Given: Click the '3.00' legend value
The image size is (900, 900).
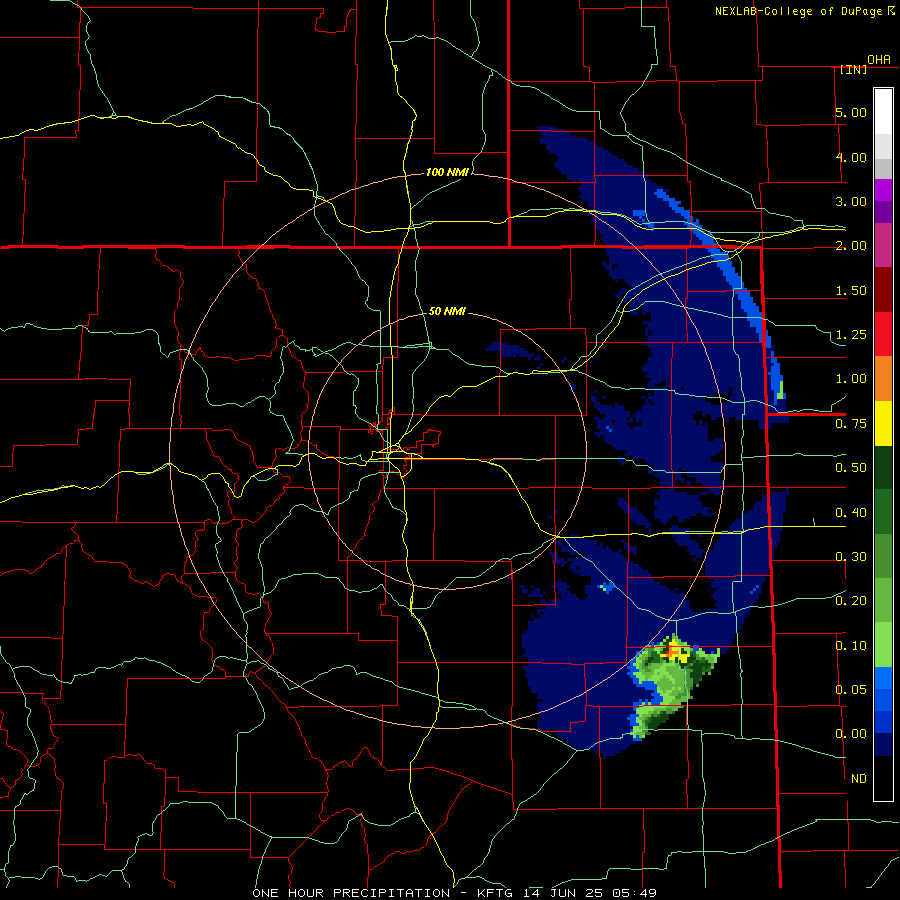Looking at the screenshot, I should pyautogui.click(x=851, y=201).
